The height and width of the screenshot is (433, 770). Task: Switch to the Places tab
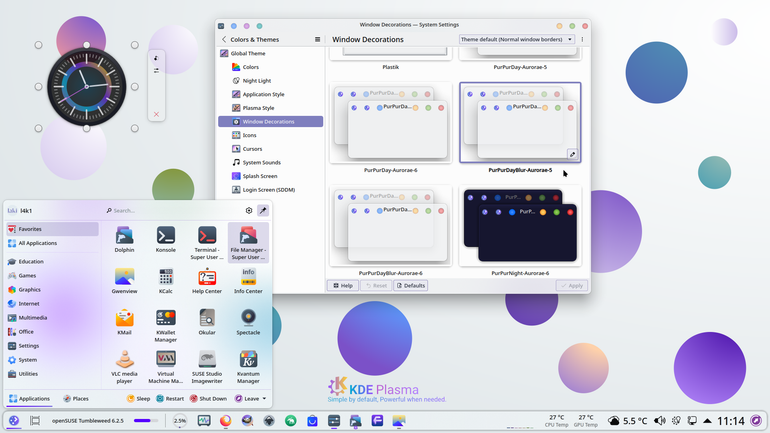pos(76,399)
